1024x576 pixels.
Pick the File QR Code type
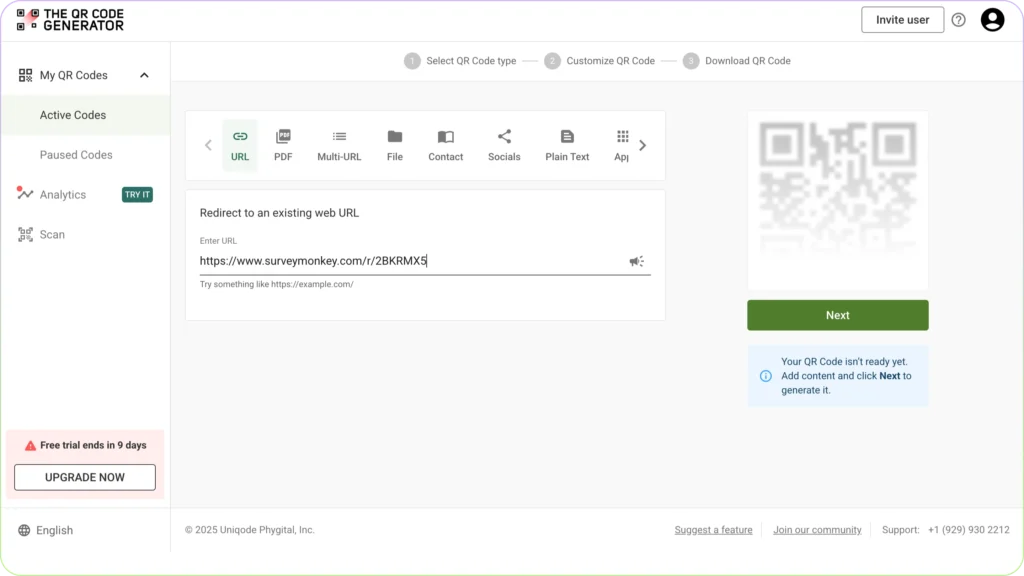[x=394, y=145]
